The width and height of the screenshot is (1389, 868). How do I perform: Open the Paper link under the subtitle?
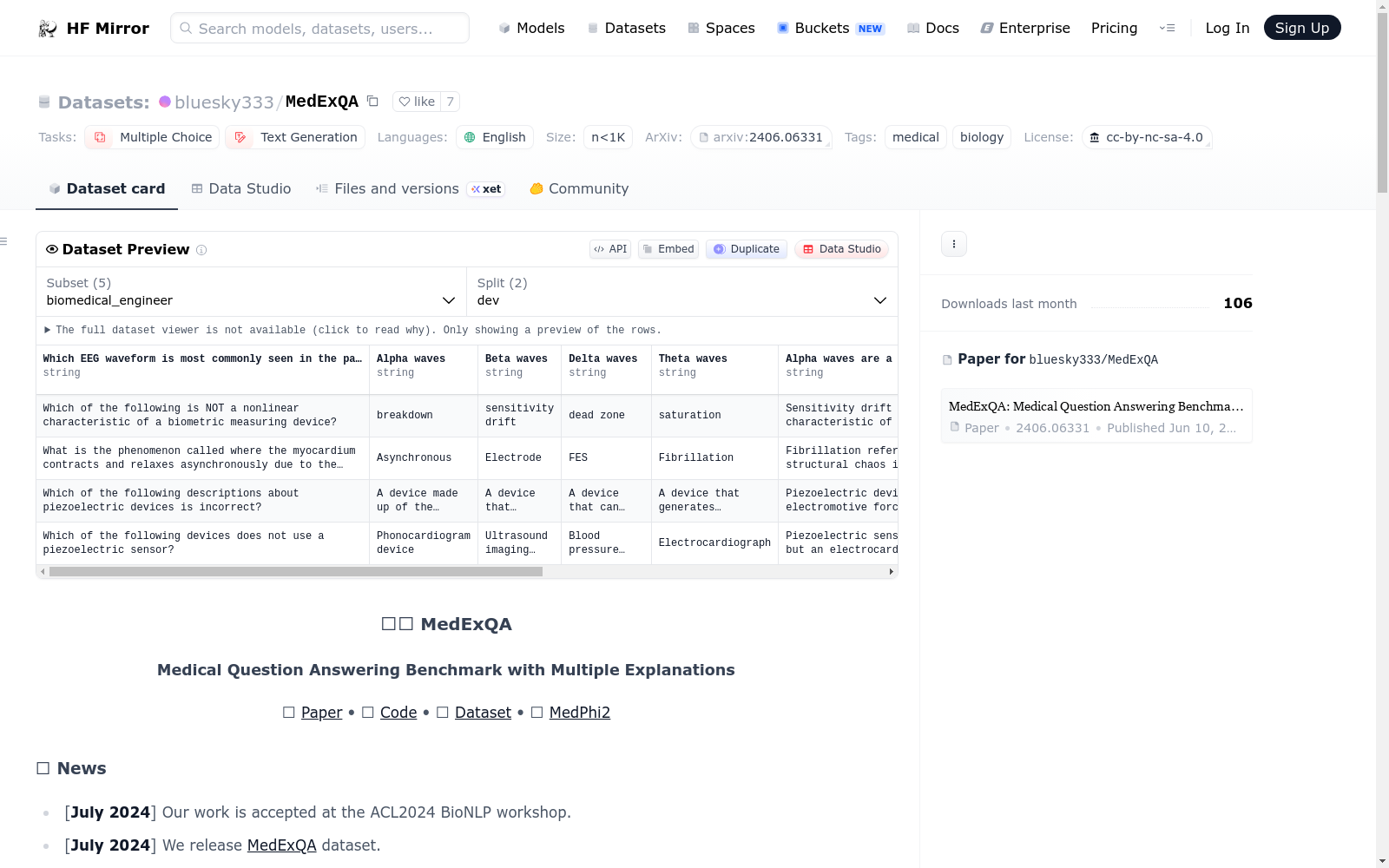(x=322, y=713)
